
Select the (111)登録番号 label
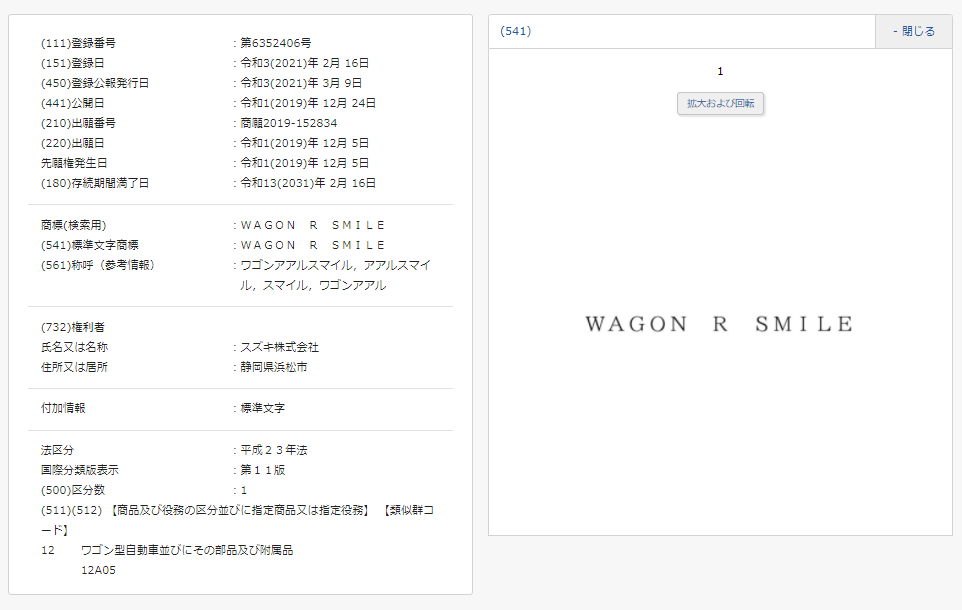(x=78, y=43)
